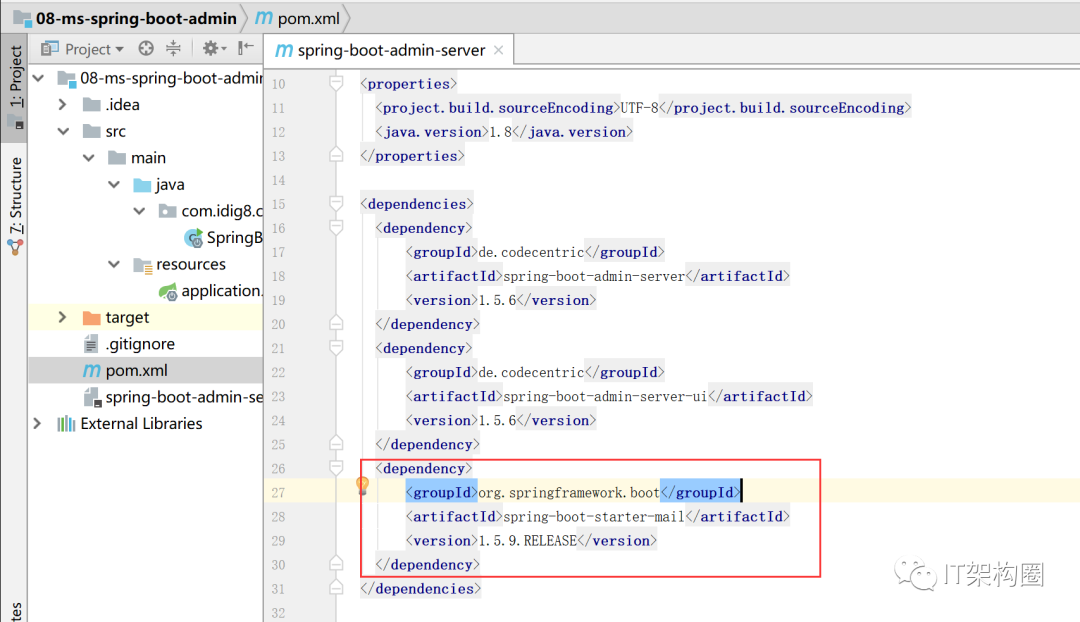Select the .gitignore file
The image size is (1080, 622).
(x=140, y=344)
